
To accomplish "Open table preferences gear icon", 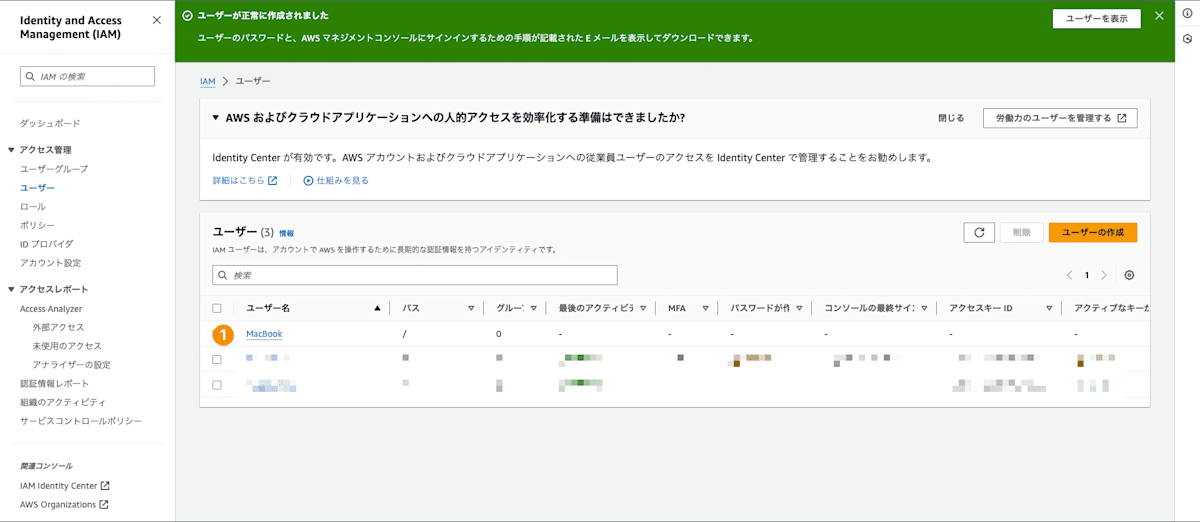I will [1130, 275].
